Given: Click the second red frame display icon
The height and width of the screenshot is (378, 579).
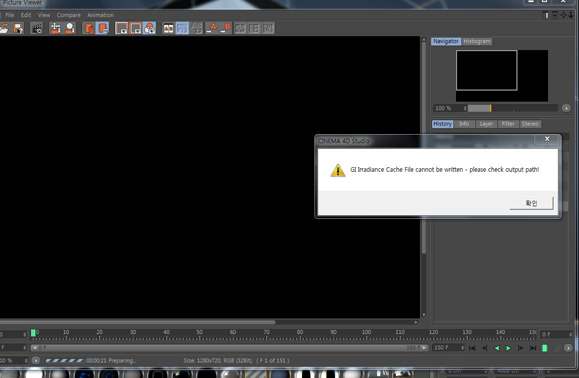Looking at the screenshot, I should [136, 28].
